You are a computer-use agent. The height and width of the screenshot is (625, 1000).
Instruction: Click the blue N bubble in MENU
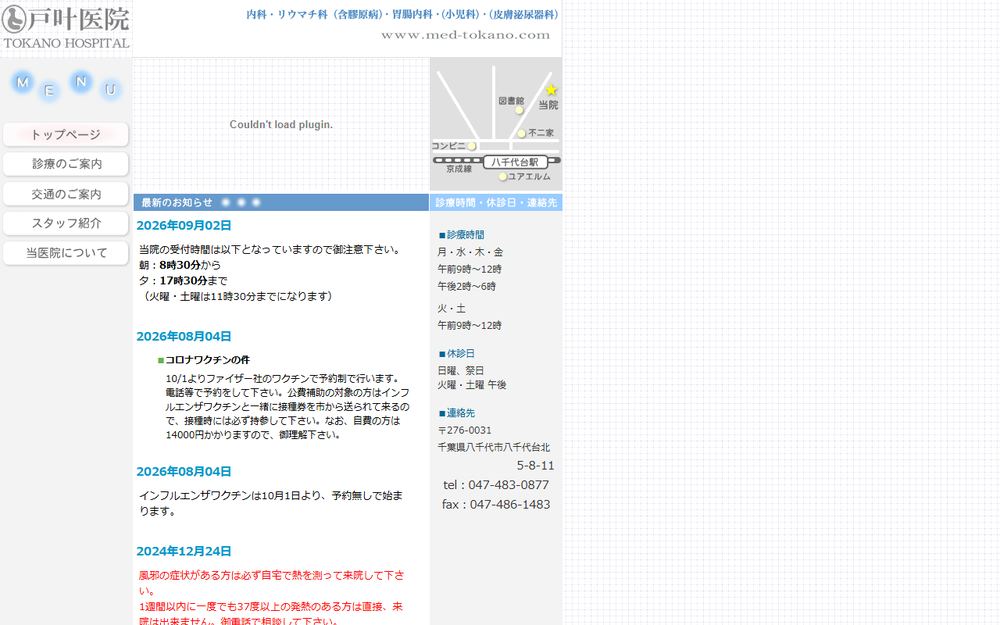81,82
